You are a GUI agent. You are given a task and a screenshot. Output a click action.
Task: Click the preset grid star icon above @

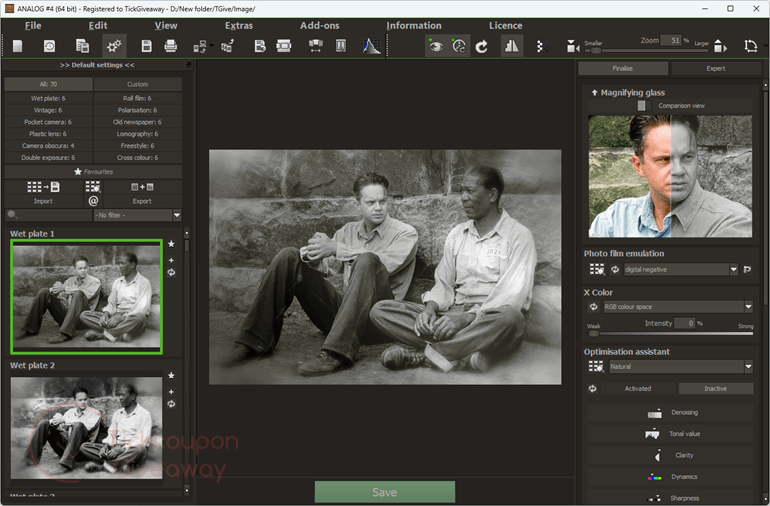coord(93,187)
